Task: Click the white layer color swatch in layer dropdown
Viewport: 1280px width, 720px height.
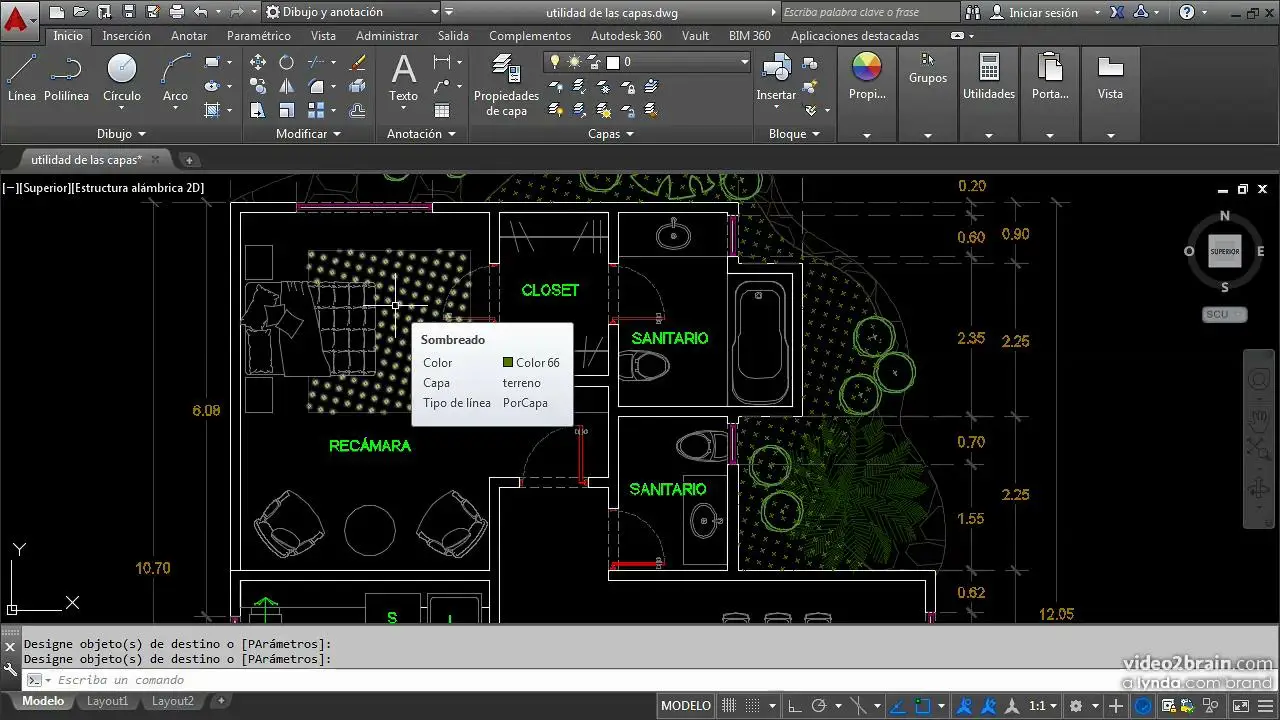Action: (613, 62)
